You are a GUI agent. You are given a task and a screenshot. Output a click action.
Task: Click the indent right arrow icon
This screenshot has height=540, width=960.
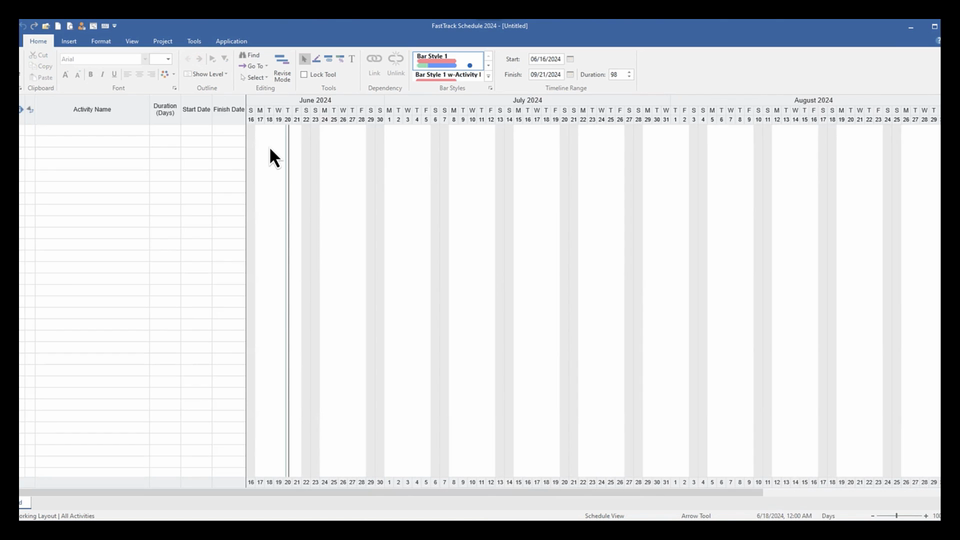point(199,59)
